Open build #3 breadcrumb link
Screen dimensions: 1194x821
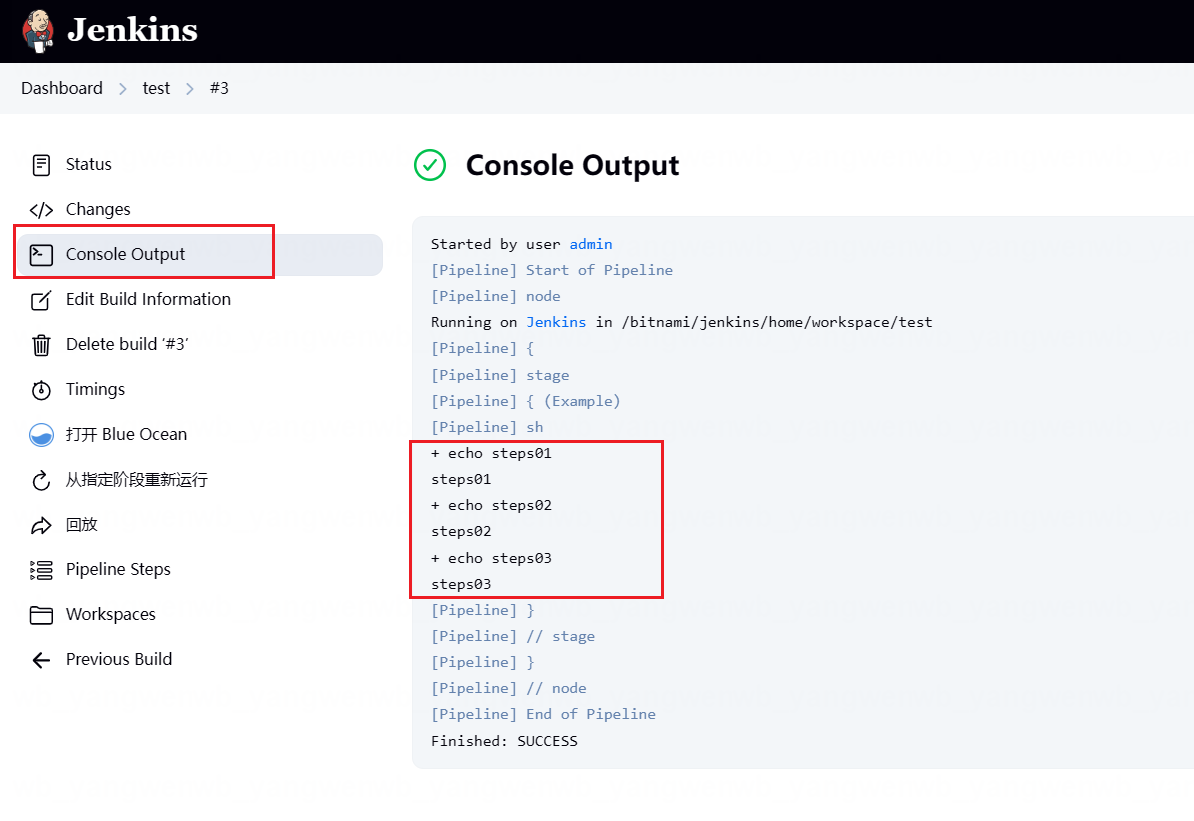coord(219,88)
